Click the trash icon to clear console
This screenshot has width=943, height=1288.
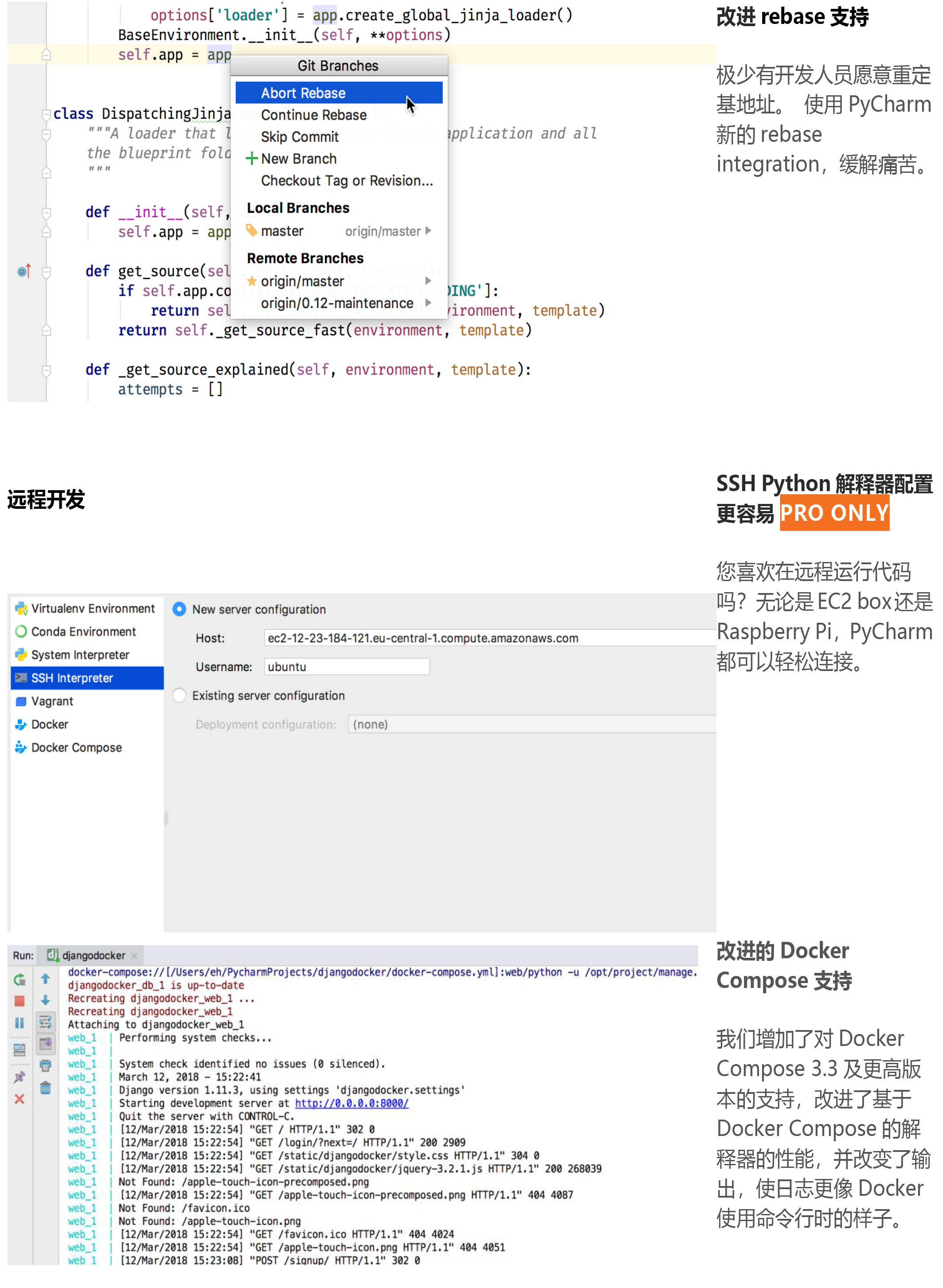(x=46, y=1088)
